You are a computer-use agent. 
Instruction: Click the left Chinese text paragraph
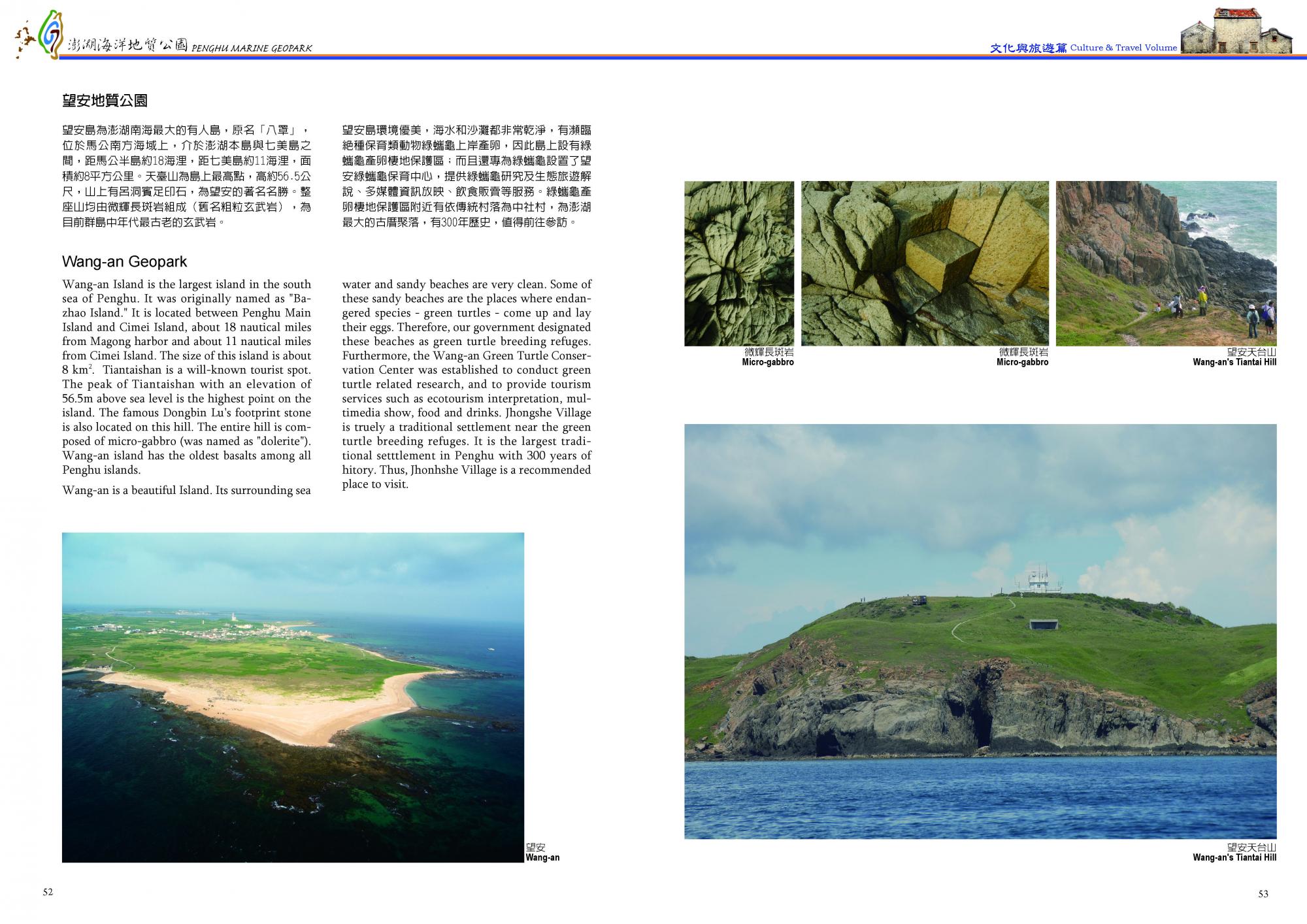click(186, 176)
